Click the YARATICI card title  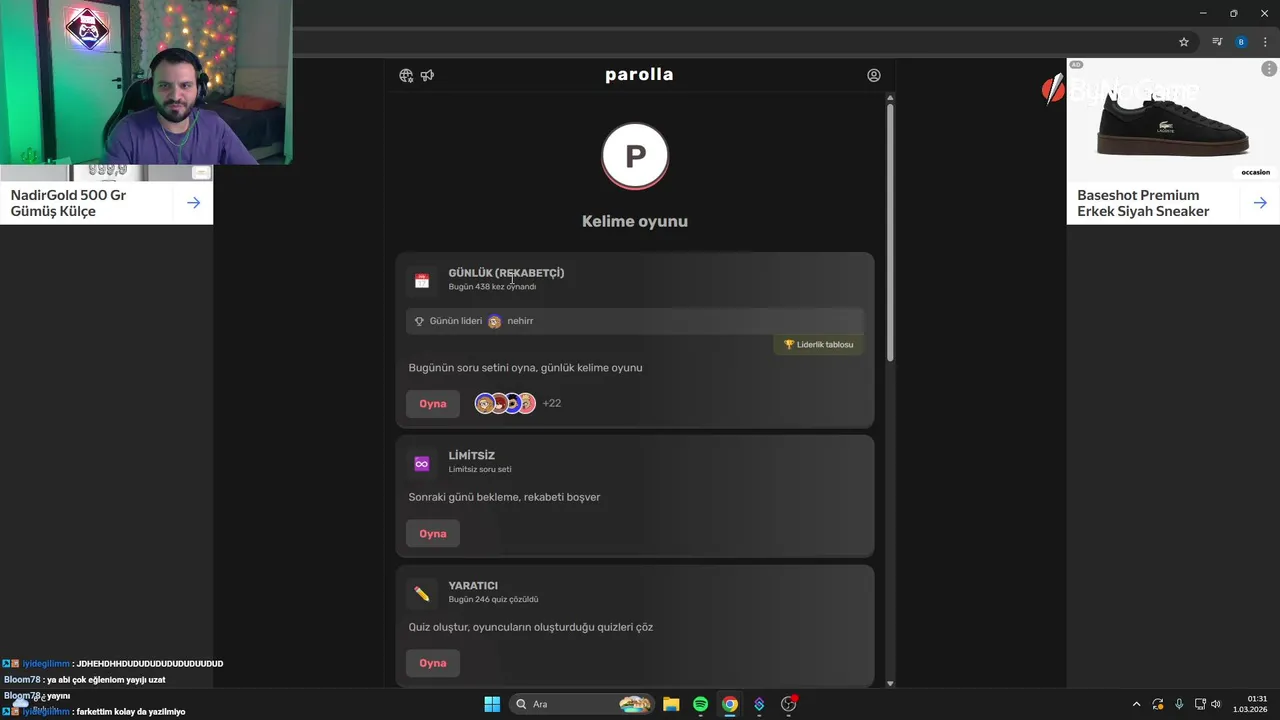pyautogui.click(x=473, y=586)
